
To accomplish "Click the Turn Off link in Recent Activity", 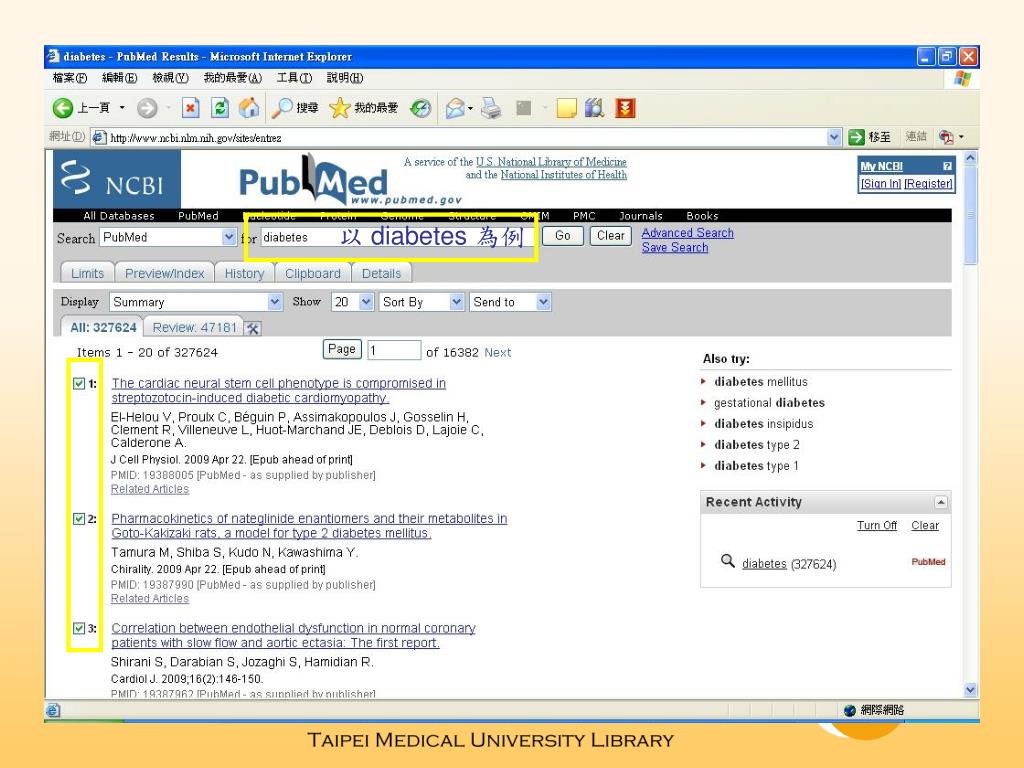I will (x=877, y=526).
